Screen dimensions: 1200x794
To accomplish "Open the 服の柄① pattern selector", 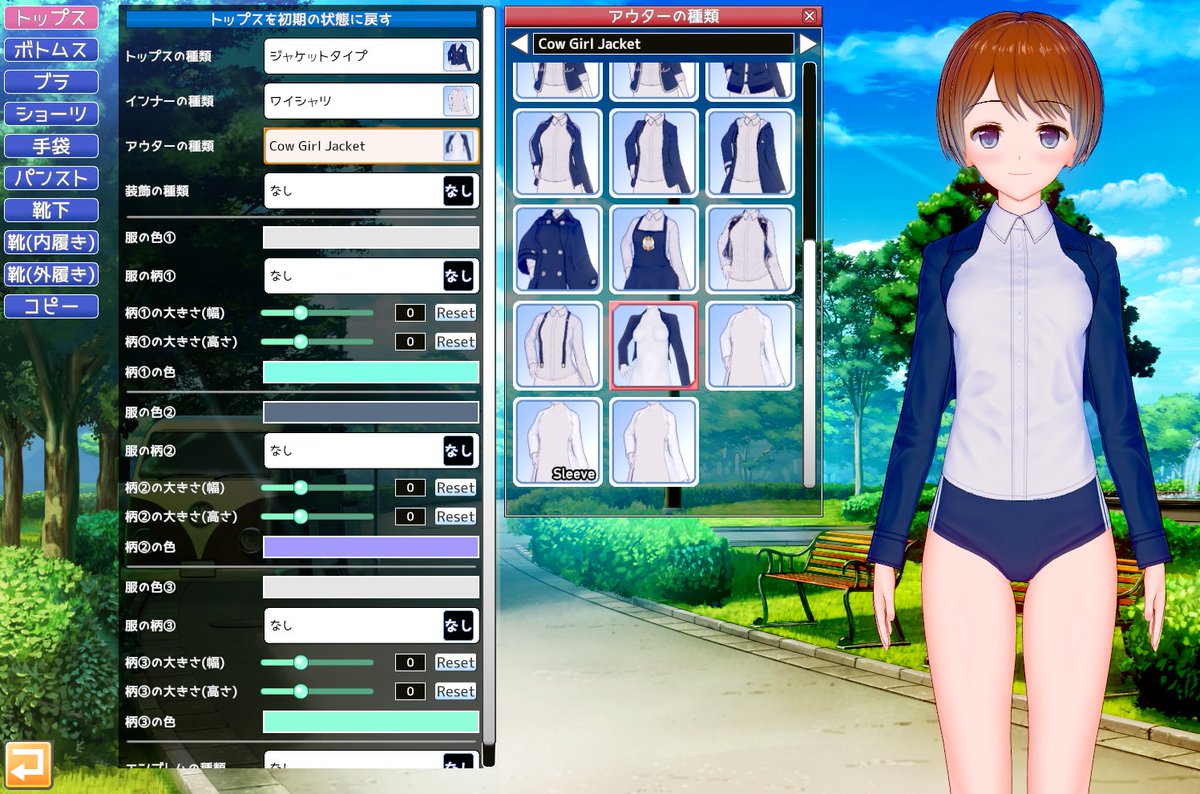I will click(x=371, y=275).
